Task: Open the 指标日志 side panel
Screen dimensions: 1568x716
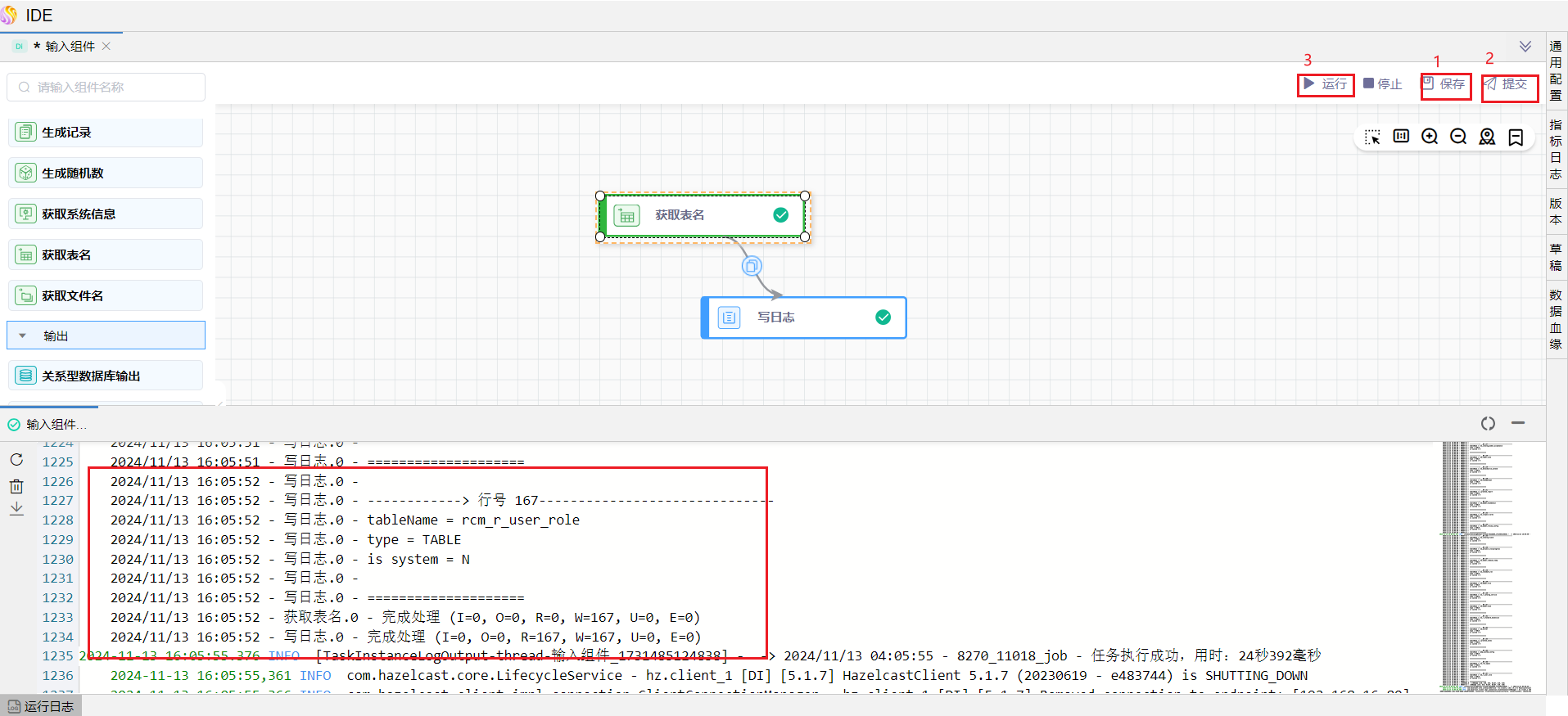Action: coord(1556,150)
